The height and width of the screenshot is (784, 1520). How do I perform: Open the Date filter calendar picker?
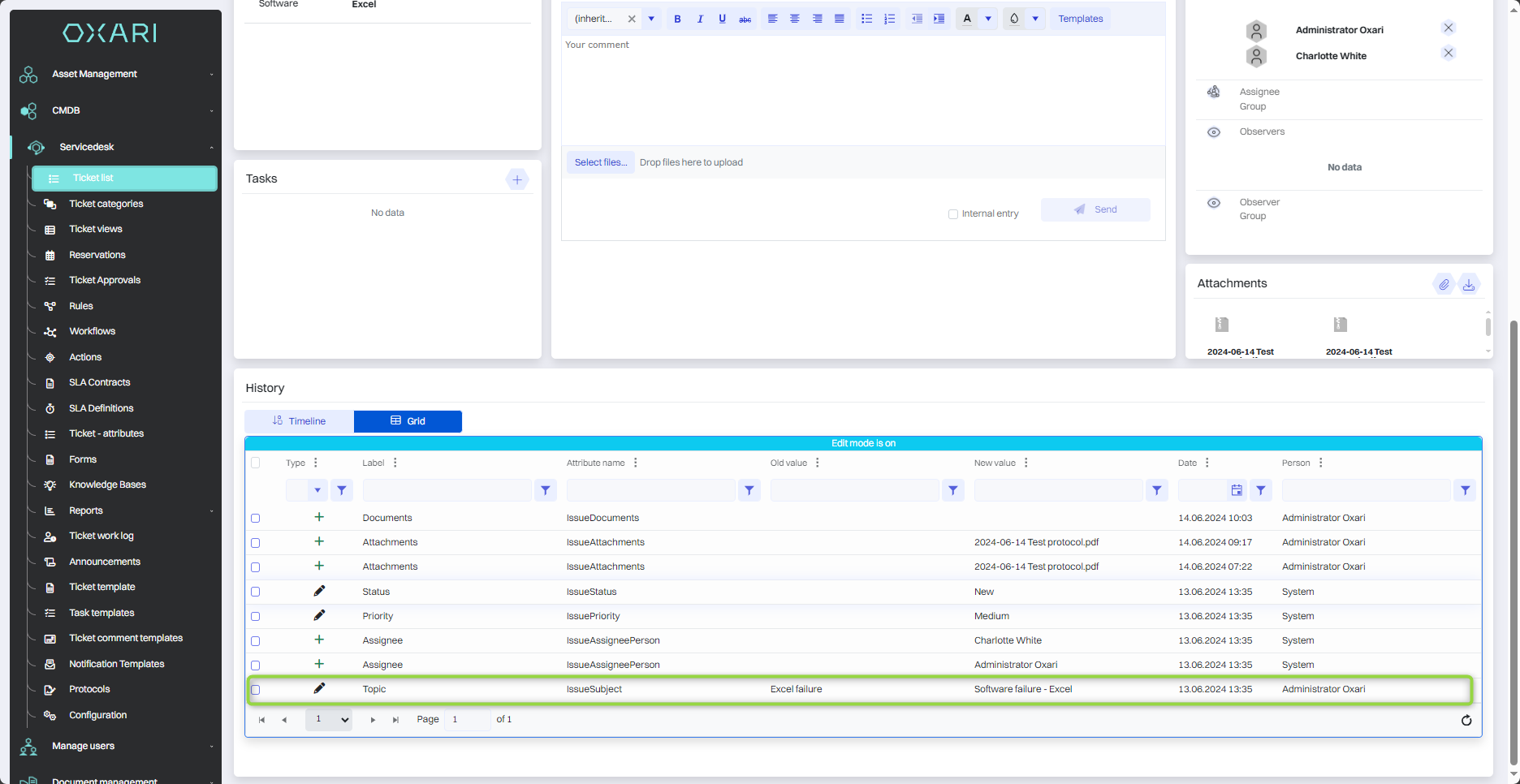[1236, 490]
